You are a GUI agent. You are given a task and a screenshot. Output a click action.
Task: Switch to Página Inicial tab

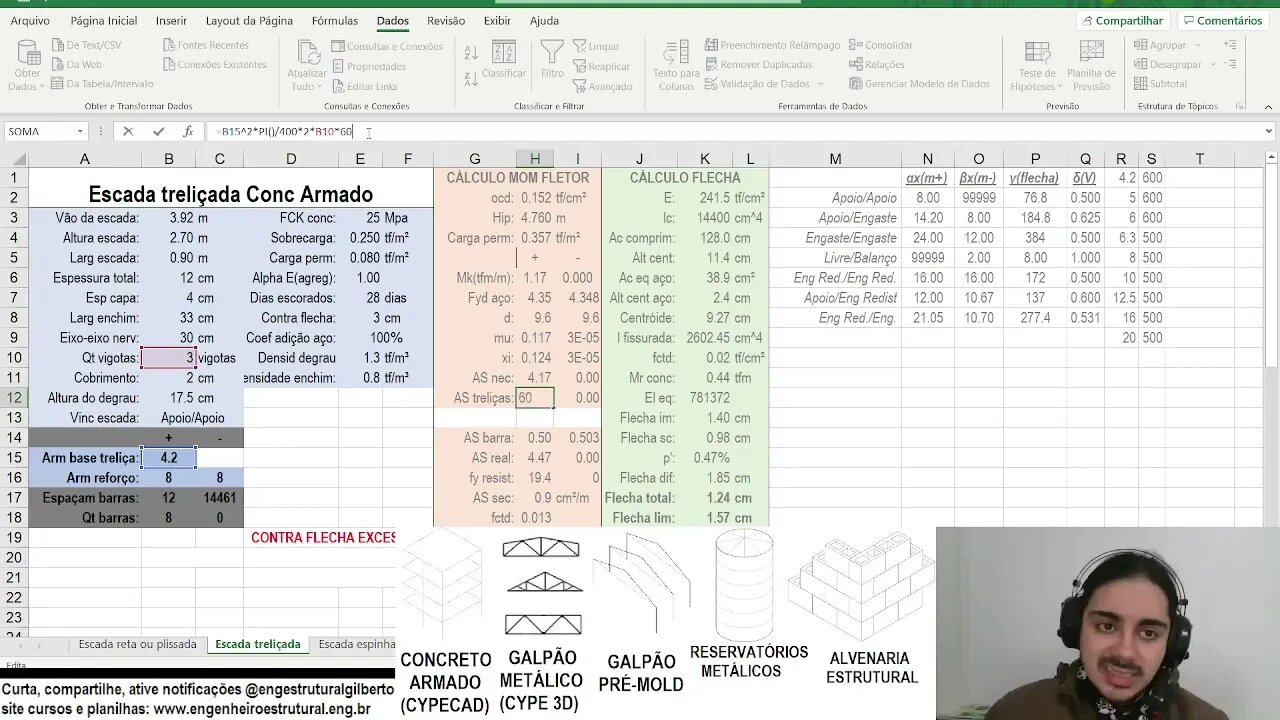tap(104, 21)
